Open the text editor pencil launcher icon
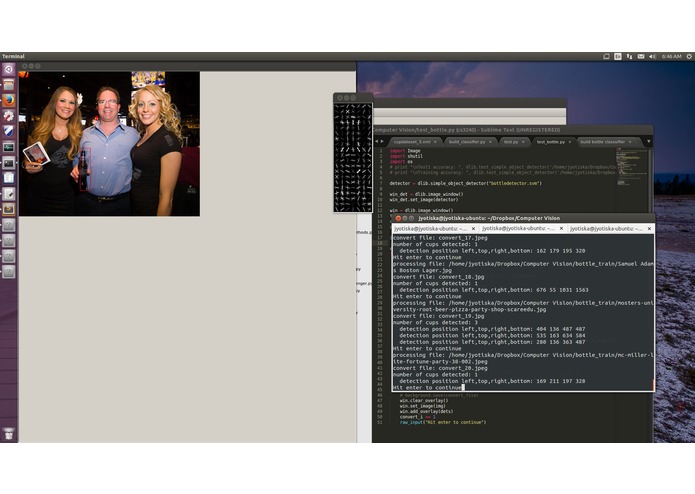Viewport: 695px width, 494px height. [x=8, y=194]
